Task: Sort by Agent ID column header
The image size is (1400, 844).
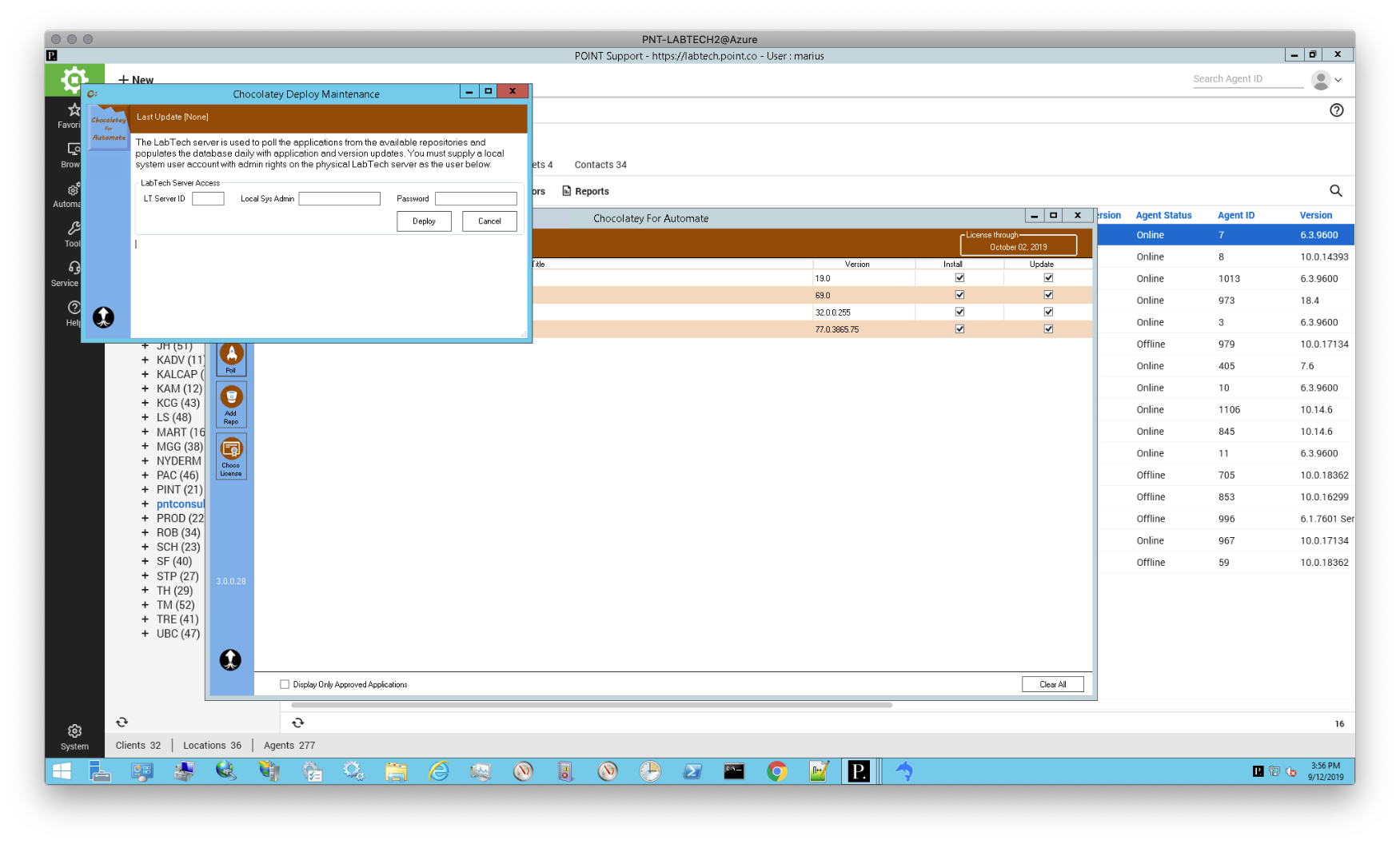Action: pos(1235,215)
